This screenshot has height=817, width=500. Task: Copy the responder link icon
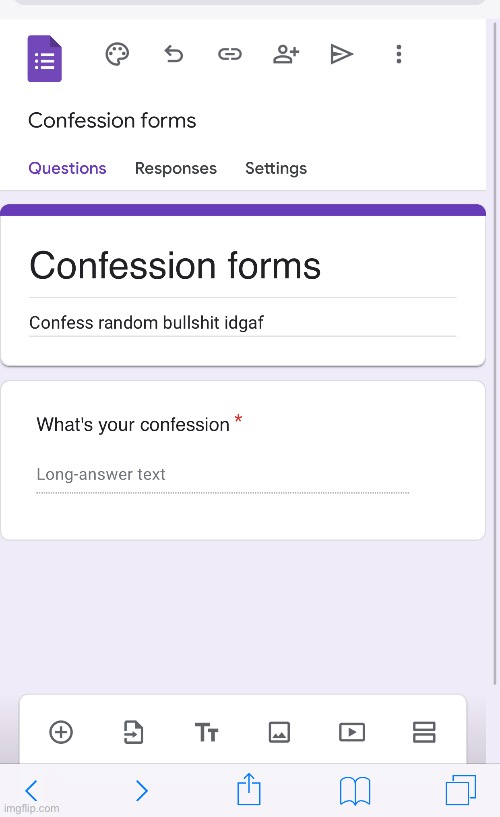pos(230,54)
